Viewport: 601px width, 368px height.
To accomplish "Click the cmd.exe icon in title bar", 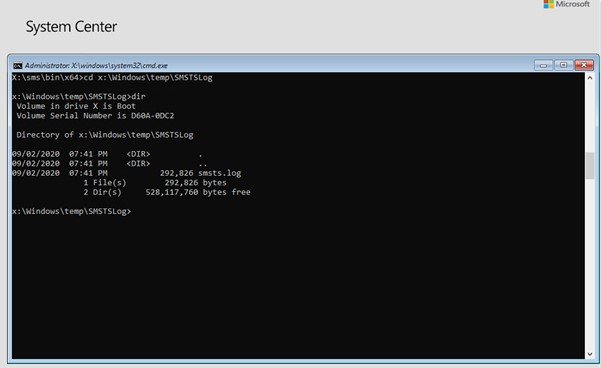I will (18, 66).
